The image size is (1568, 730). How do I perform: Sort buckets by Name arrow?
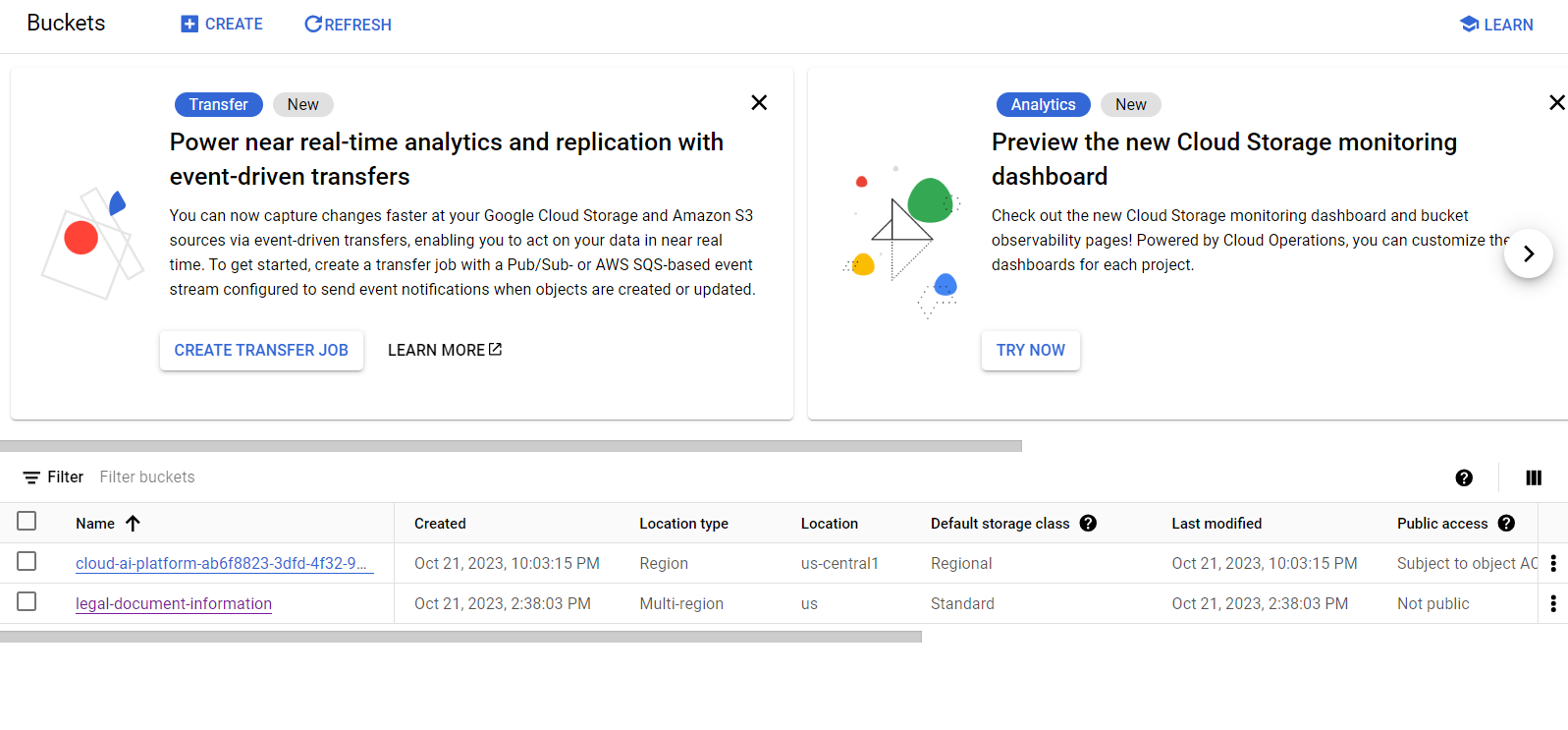click(x=134, y=524)
